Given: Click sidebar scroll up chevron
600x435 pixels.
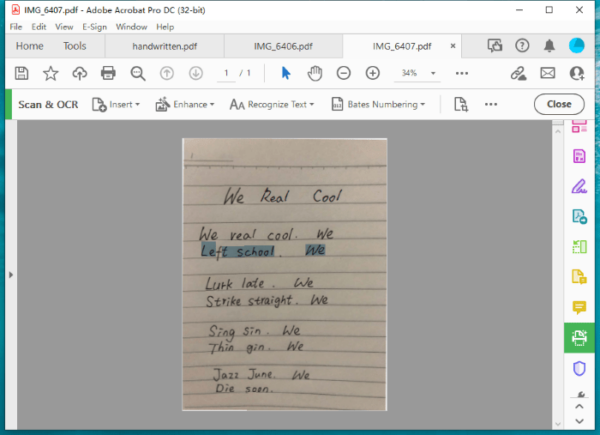Looking at the screenshot, I should [579, 407].
